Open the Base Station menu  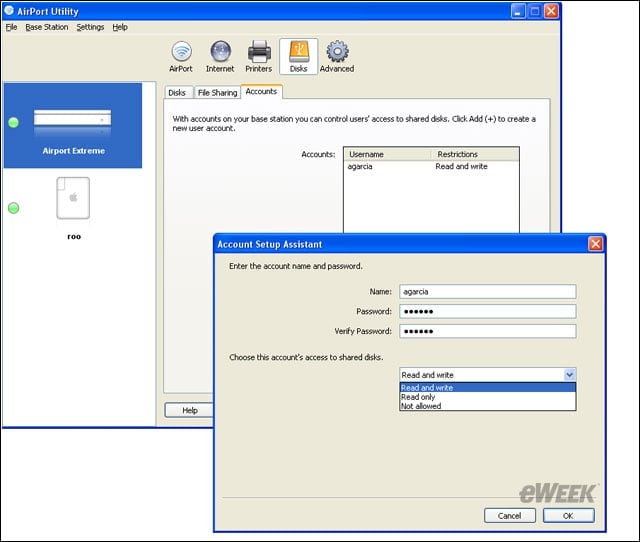[47, 27]
